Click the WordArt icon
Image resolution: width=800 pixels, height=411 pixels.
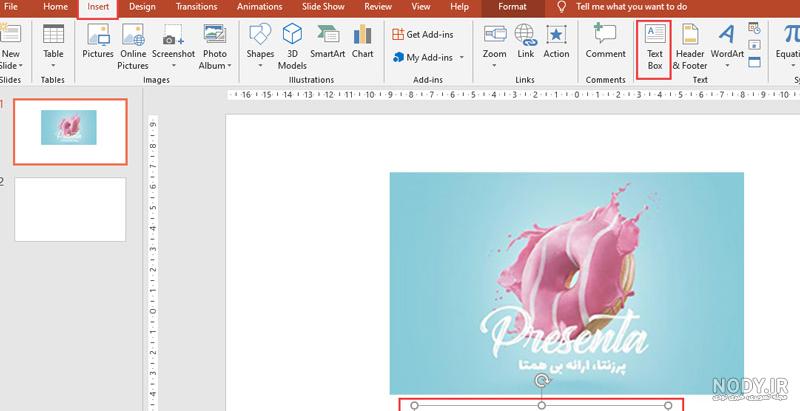click(x=727, y=35)
